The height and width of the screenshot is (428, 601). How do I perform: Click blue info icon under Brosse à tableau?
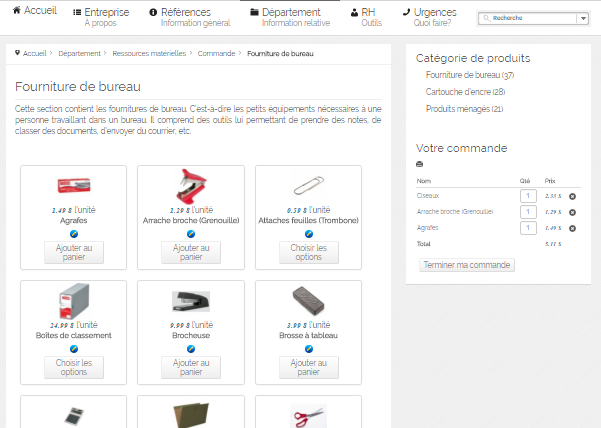pos(309,349)
